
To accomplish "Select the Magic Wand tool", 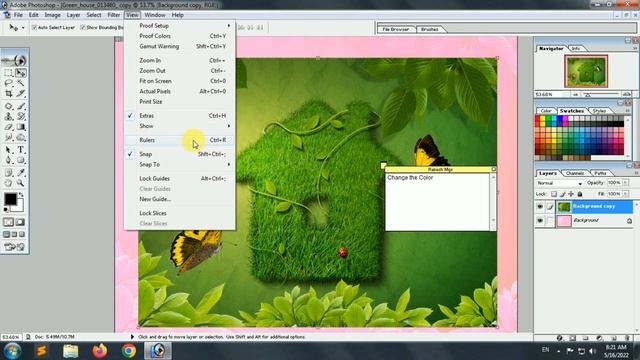I will [x=20, y=83].
